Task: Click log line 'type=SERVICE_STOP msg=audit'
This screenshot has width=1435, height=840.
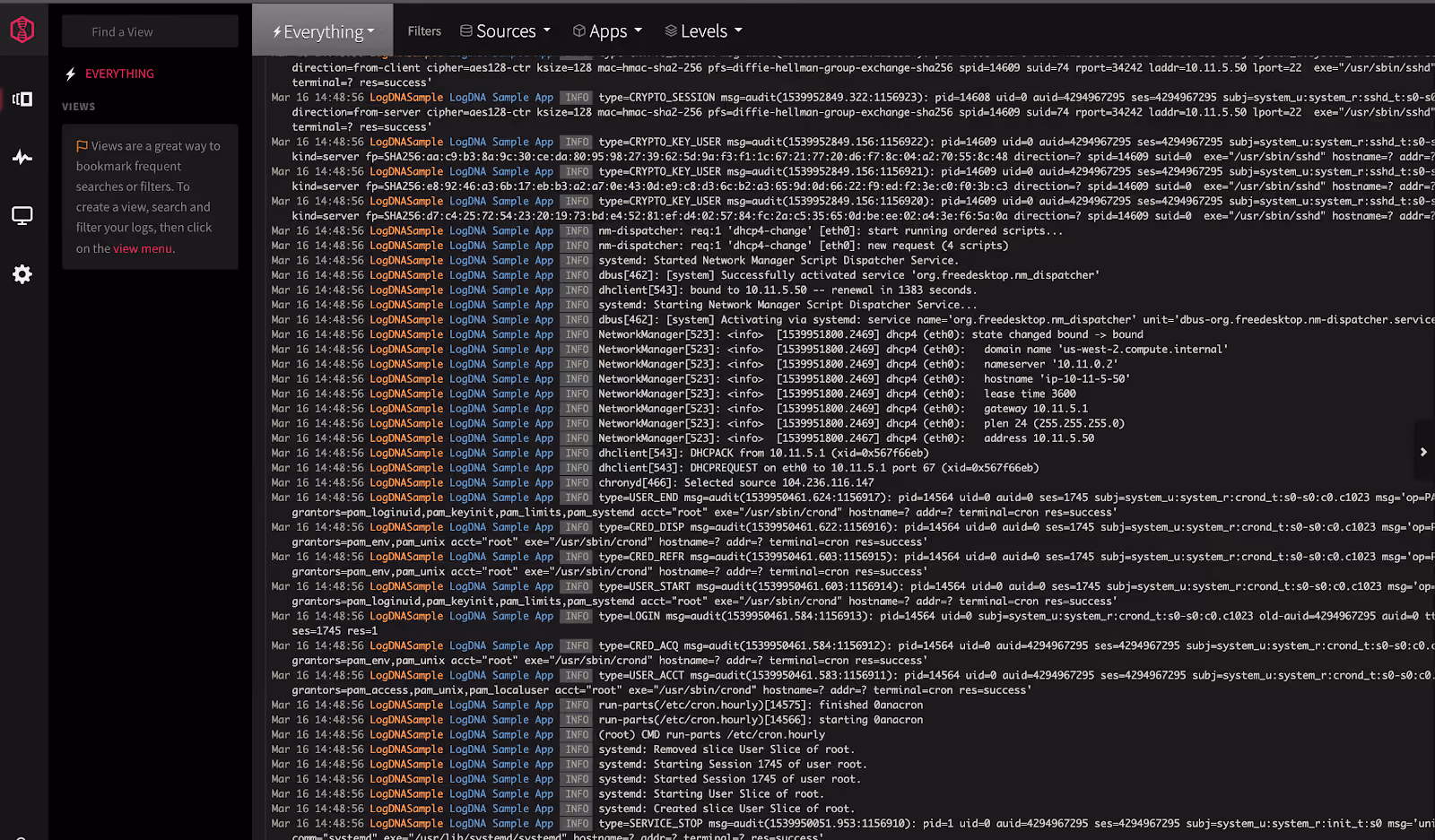Action: tap(852, 829)
